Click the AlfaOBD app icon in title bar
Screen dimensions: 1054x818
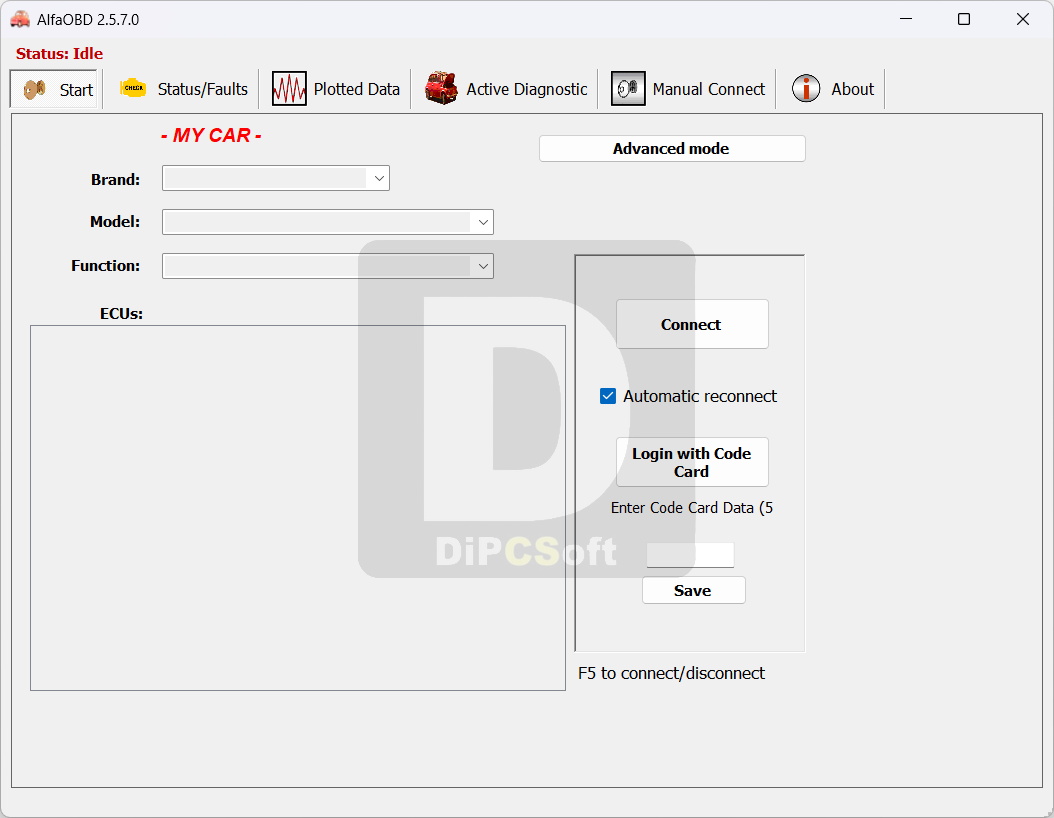click(20, 19)
